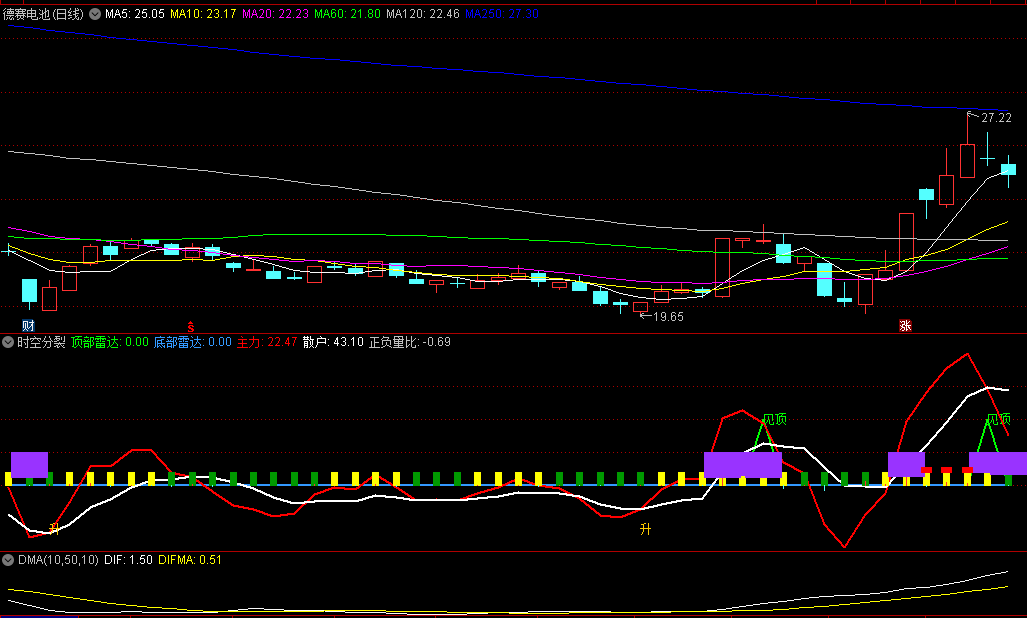The image size is (1027, 618).
Task: Click the leftmost purple block in 时空分裂 panel
Action: click(x=29, y=464)
